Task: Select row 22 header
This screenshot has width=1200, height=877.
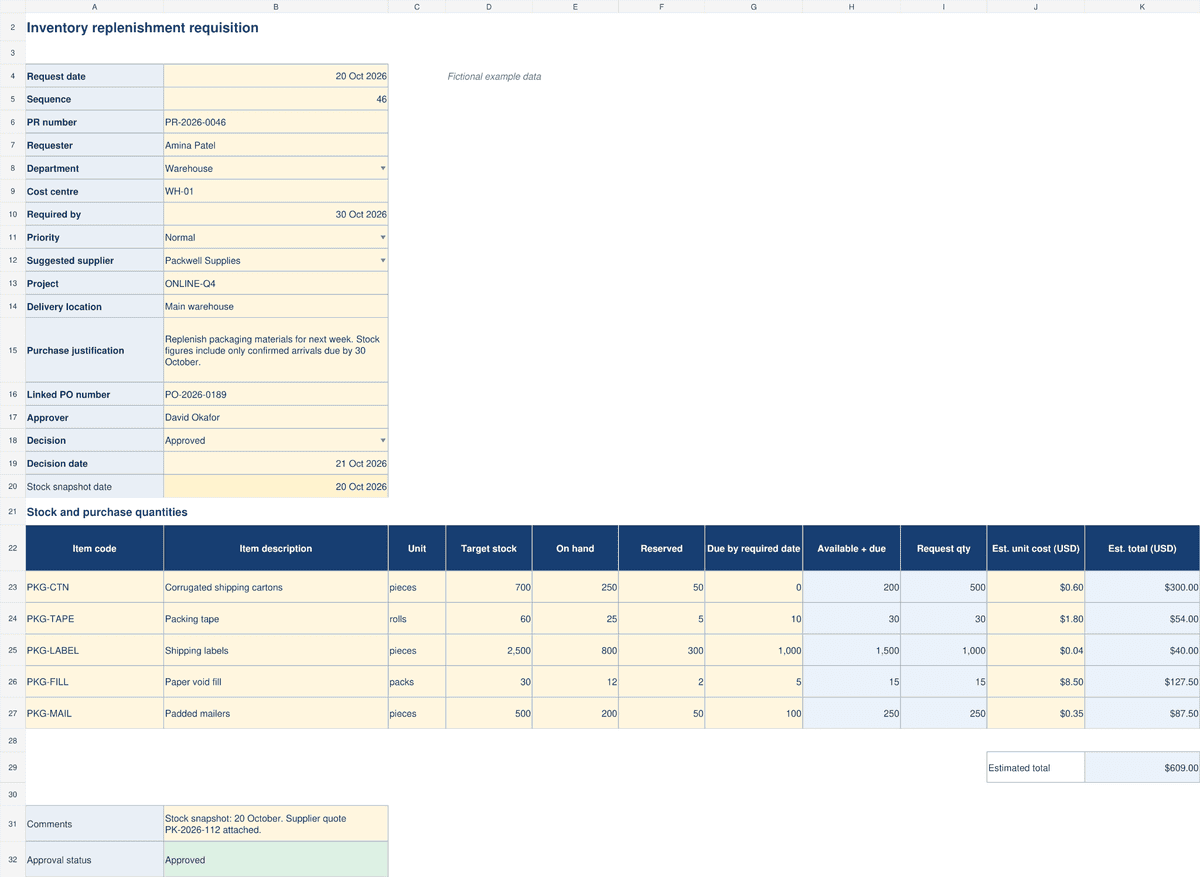Action: [12, 548]
